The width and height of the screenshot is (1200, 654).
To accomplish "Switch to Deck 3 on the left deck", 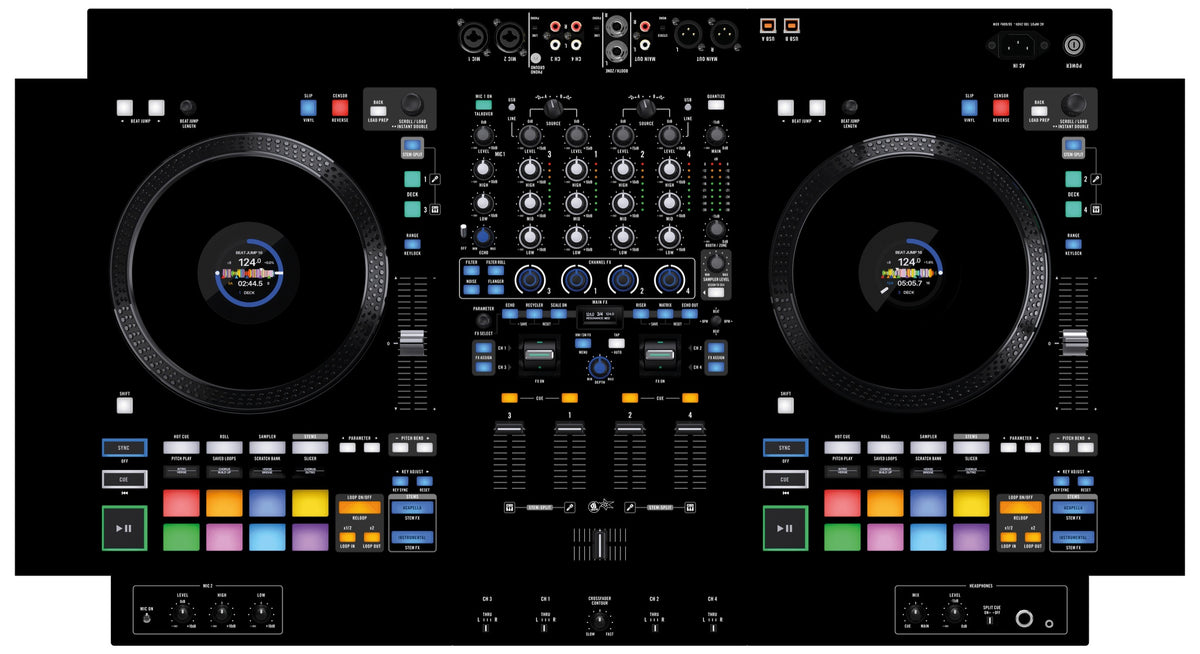I will point(411,207).
